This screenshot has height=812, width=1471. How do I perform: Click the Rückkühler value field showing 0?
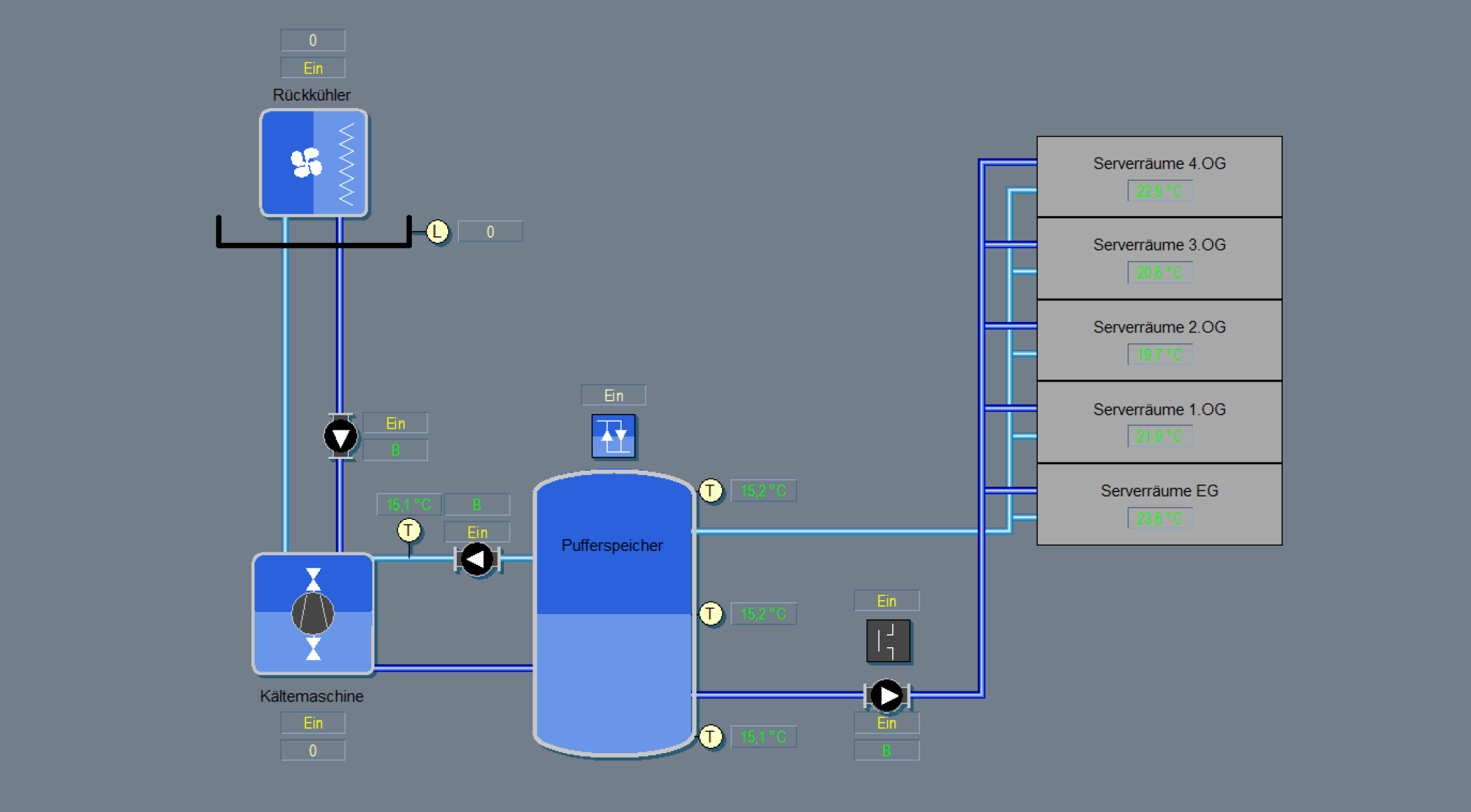(313, 40)
